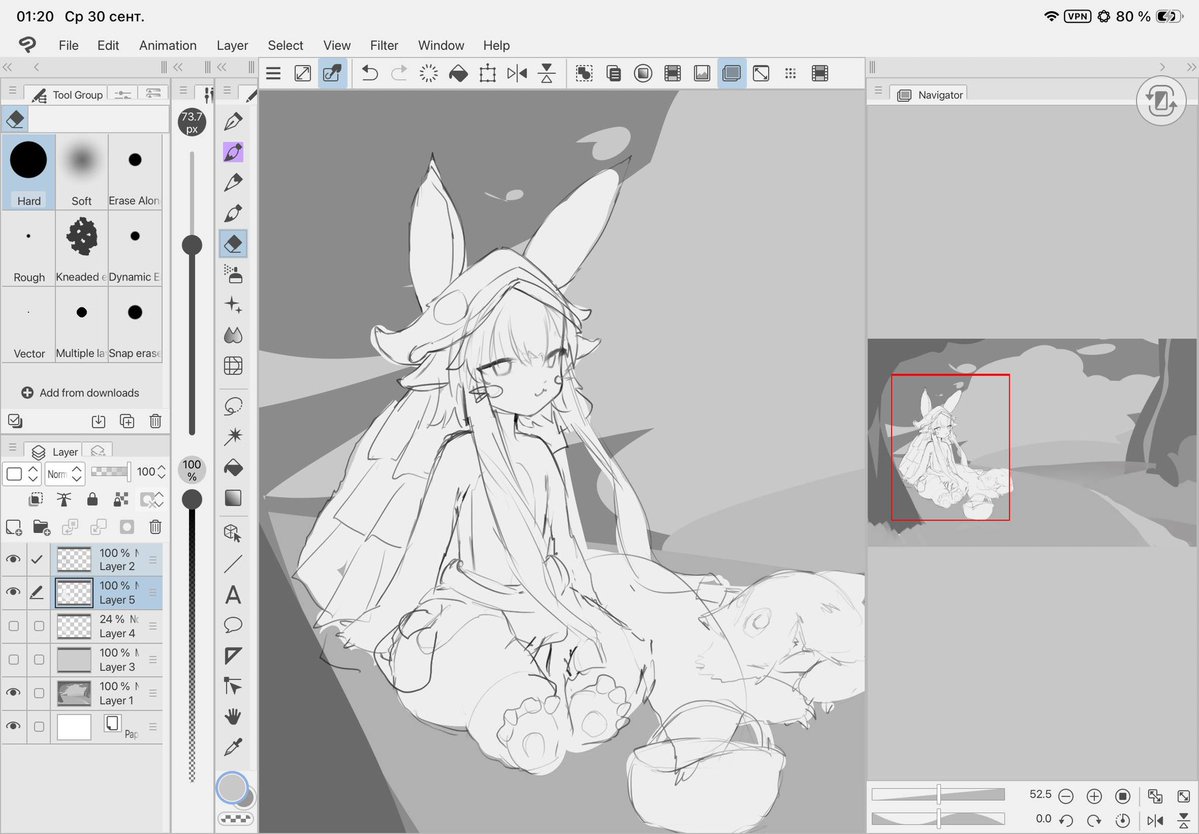Screen dimensions: 1199x834
Task: Pick the Eyedropper tool
Action: [x=233, y=747]
